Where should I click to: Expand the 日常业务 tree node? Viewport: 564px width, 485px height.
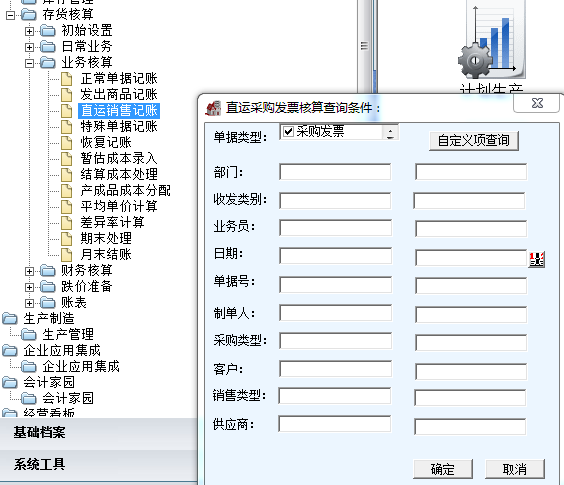coord(29,47)
